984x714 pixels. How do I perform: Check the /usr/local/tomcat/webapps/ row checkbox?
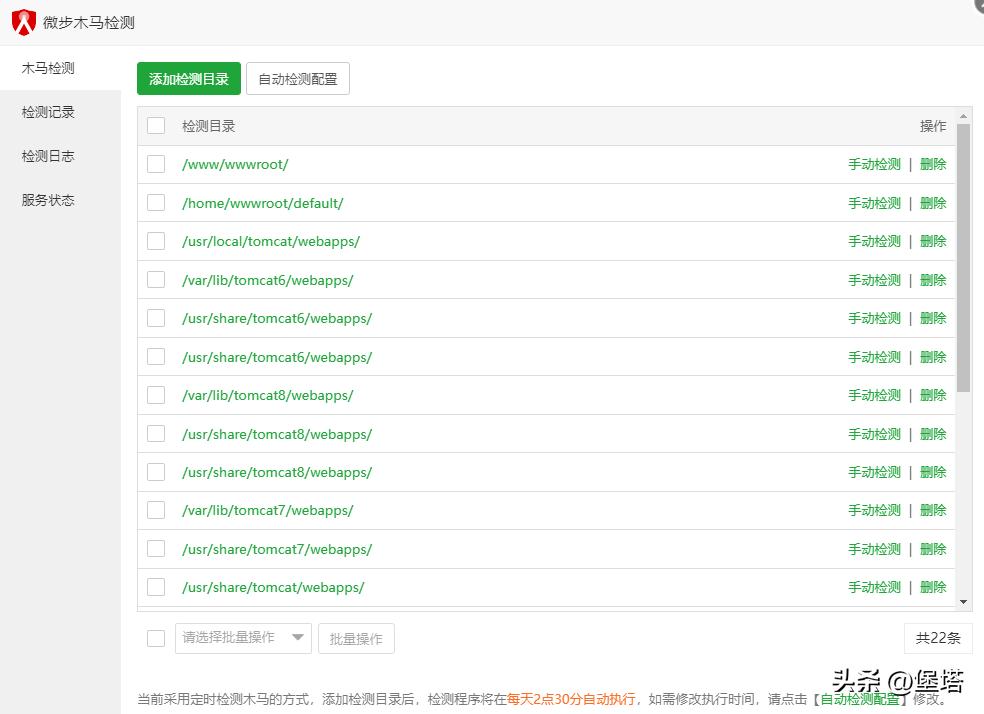pos(156,240)
